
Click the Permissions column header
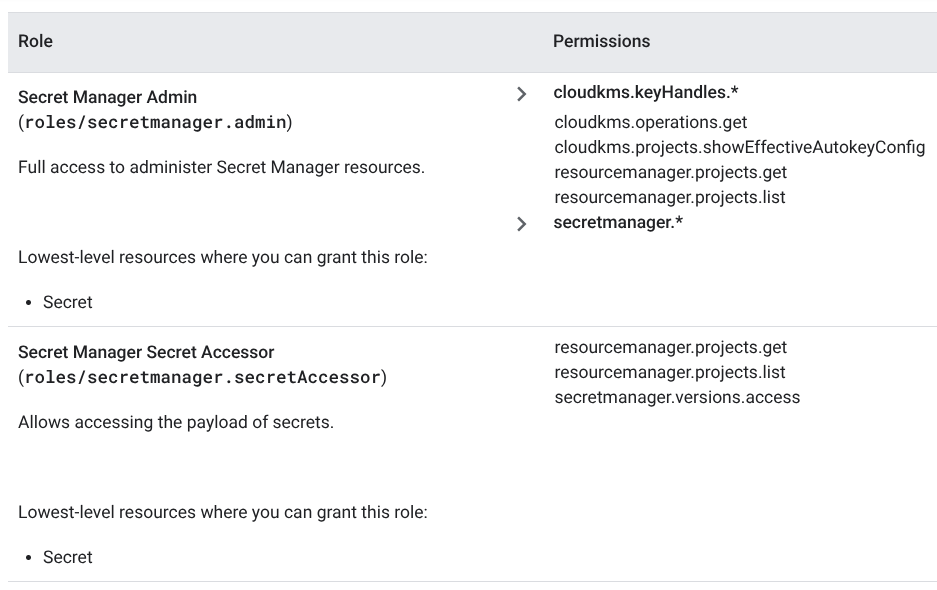(x=601, y=41)
